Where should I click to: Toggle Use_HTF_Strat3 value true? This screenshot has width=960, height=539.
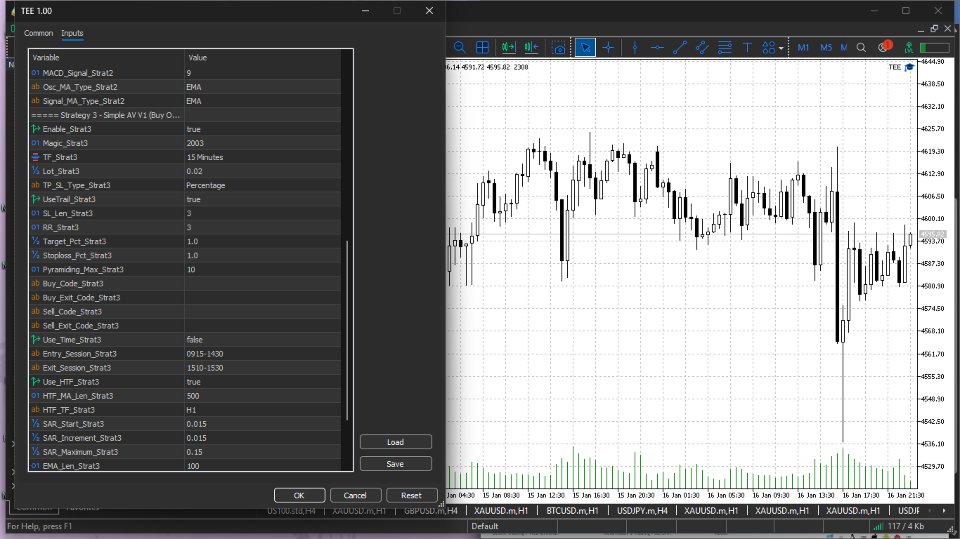tap(263, 382)
